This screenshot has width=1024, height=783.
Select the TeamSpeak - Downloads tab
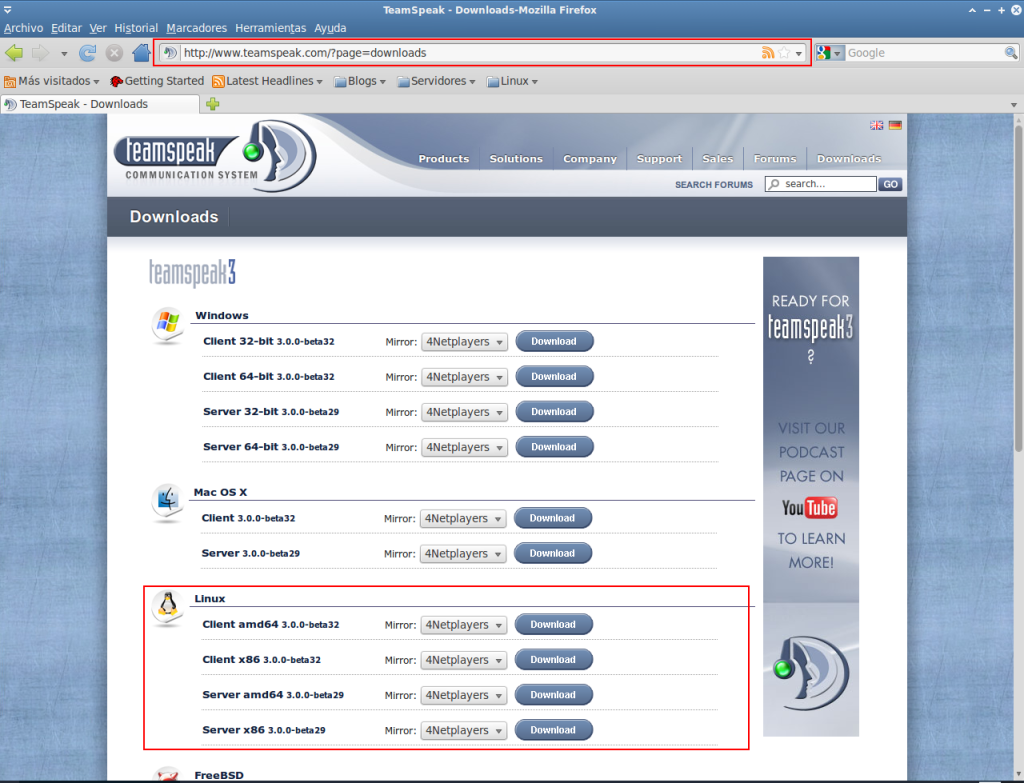click(x=100, y=104)
